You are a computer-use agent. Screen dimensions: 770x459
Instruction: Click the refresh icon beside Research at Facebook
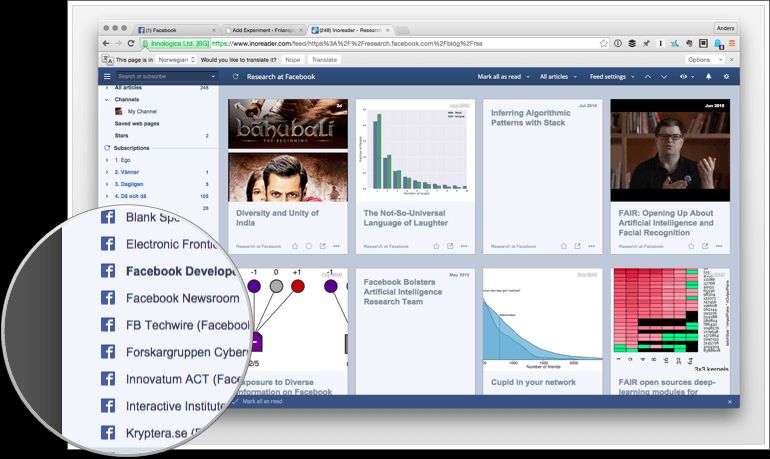tap(236, 76)
